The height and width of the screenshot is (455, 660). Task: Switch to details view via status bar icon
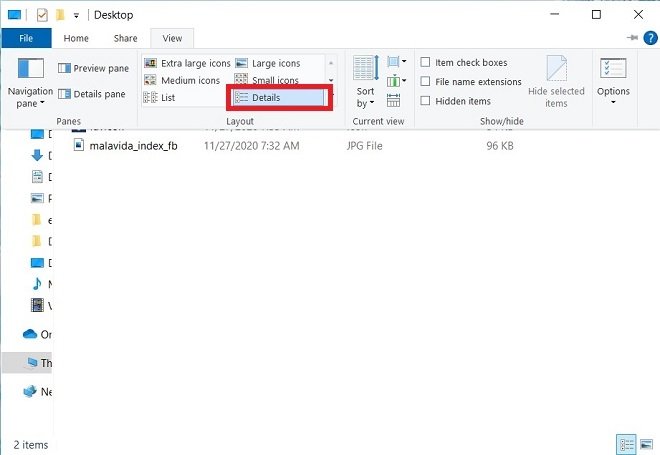[626, 444]
